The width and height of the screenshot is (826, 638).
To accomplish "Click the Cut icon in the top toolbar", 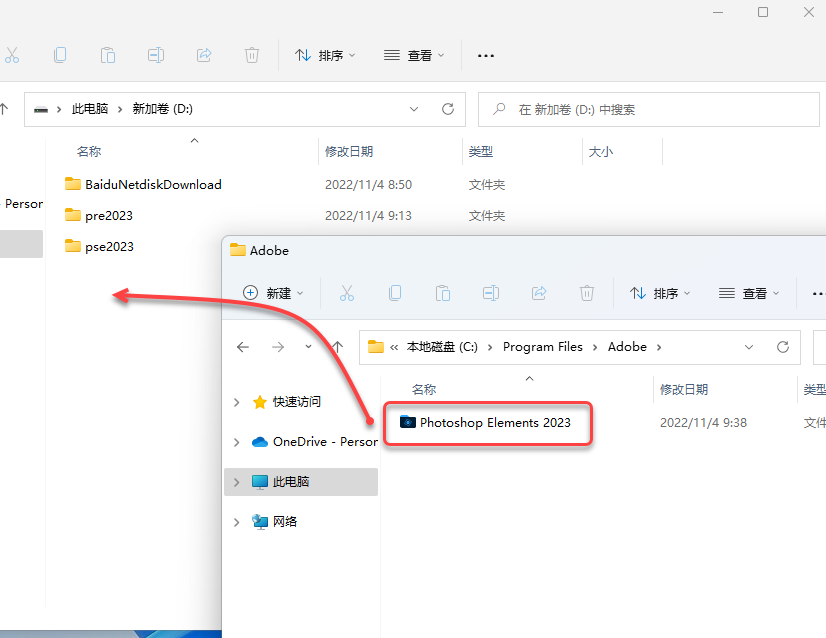I will [x=13, y=55].
